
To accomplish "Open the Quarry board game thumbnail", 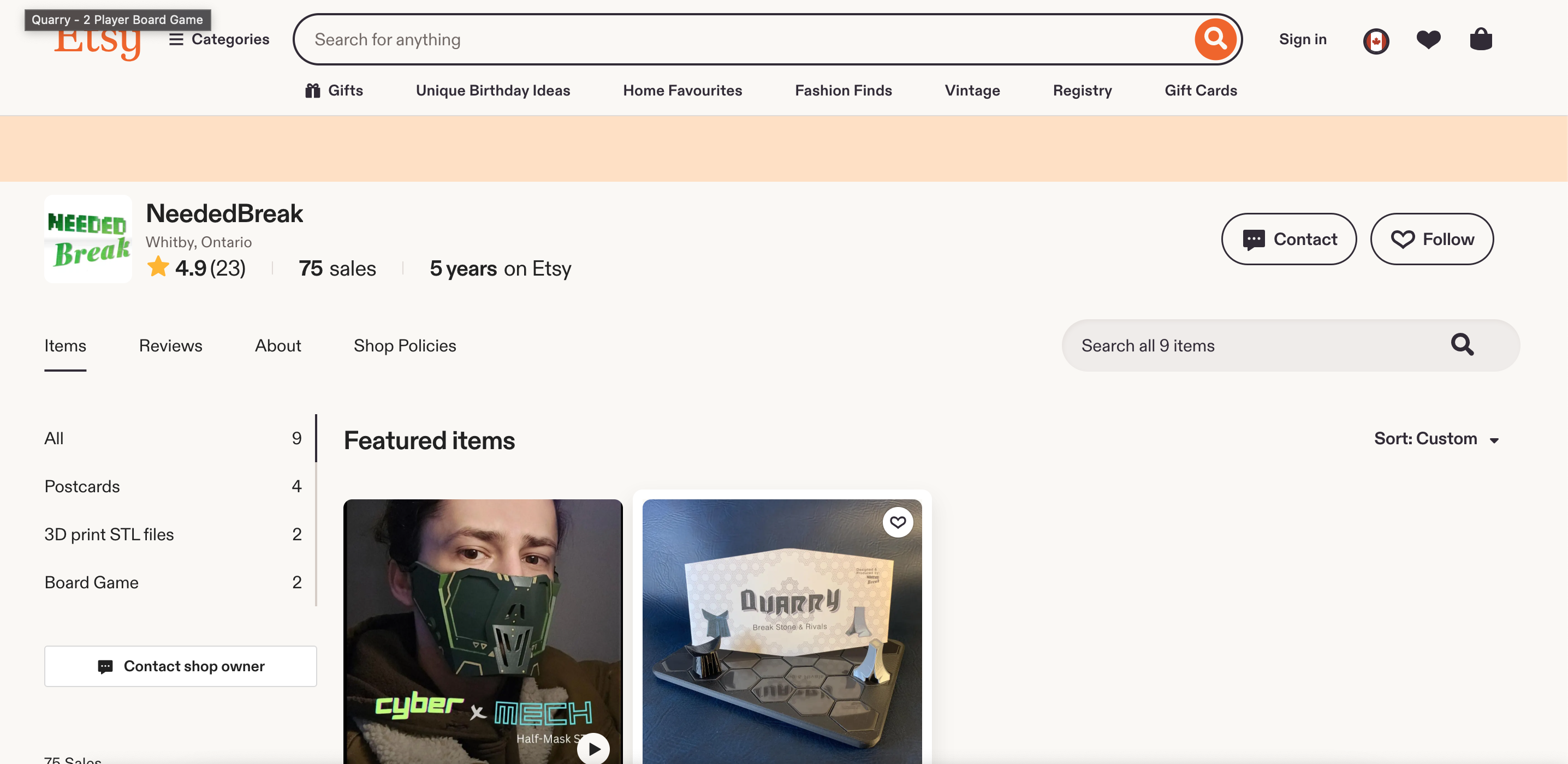I will (782, 631).
